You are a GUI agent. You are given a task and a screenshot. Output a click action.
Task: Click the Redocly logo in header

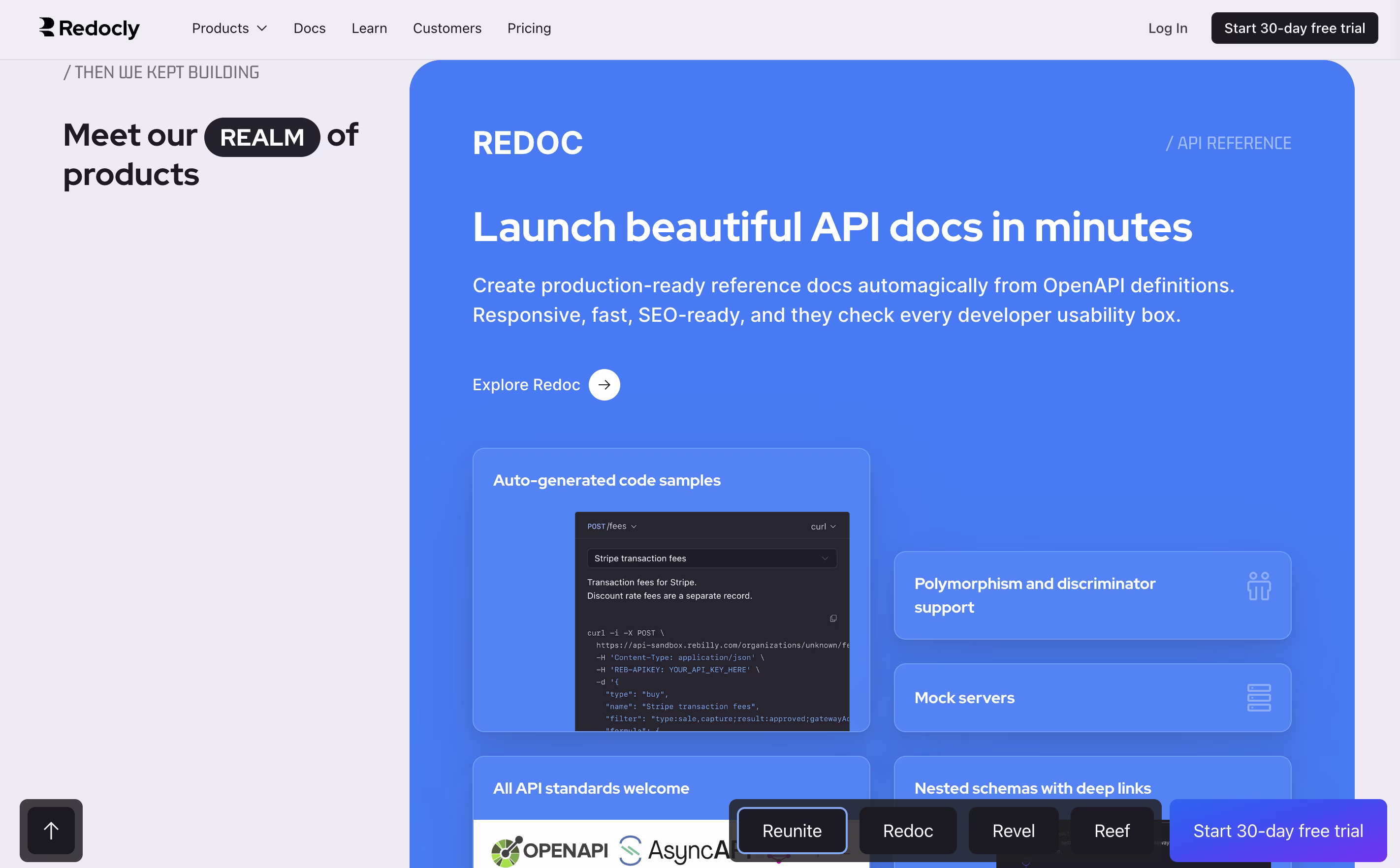pos(89,28)
